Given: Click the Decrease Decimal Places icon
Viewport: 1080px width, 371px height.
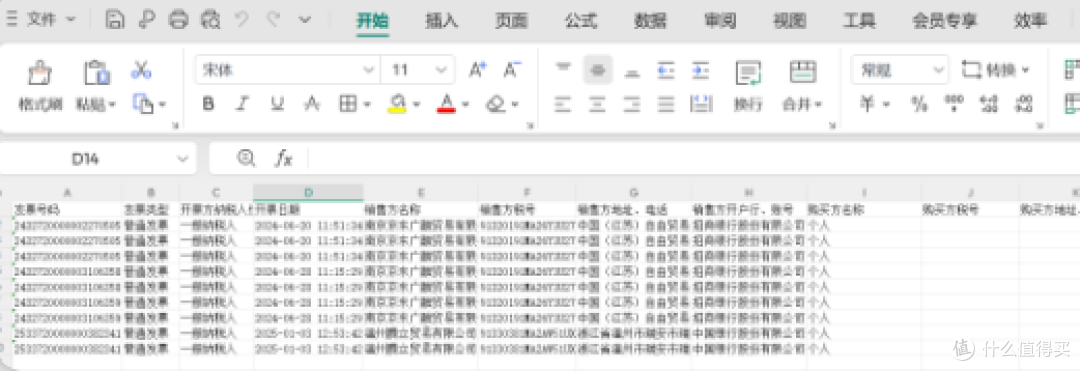Looking at the screenshot, I should click(1024, 104).
